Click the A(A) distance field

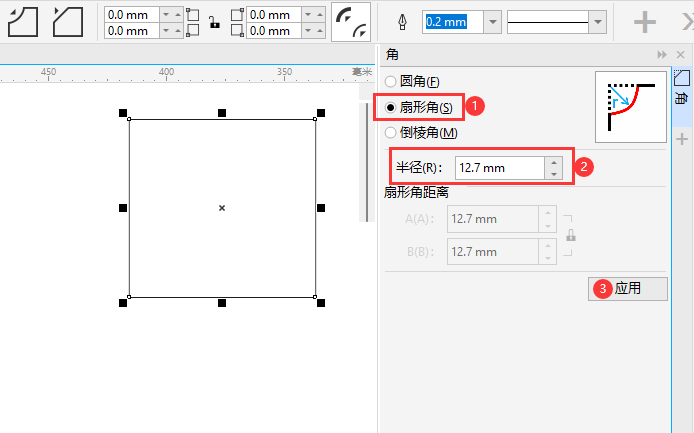click(493, 219)
